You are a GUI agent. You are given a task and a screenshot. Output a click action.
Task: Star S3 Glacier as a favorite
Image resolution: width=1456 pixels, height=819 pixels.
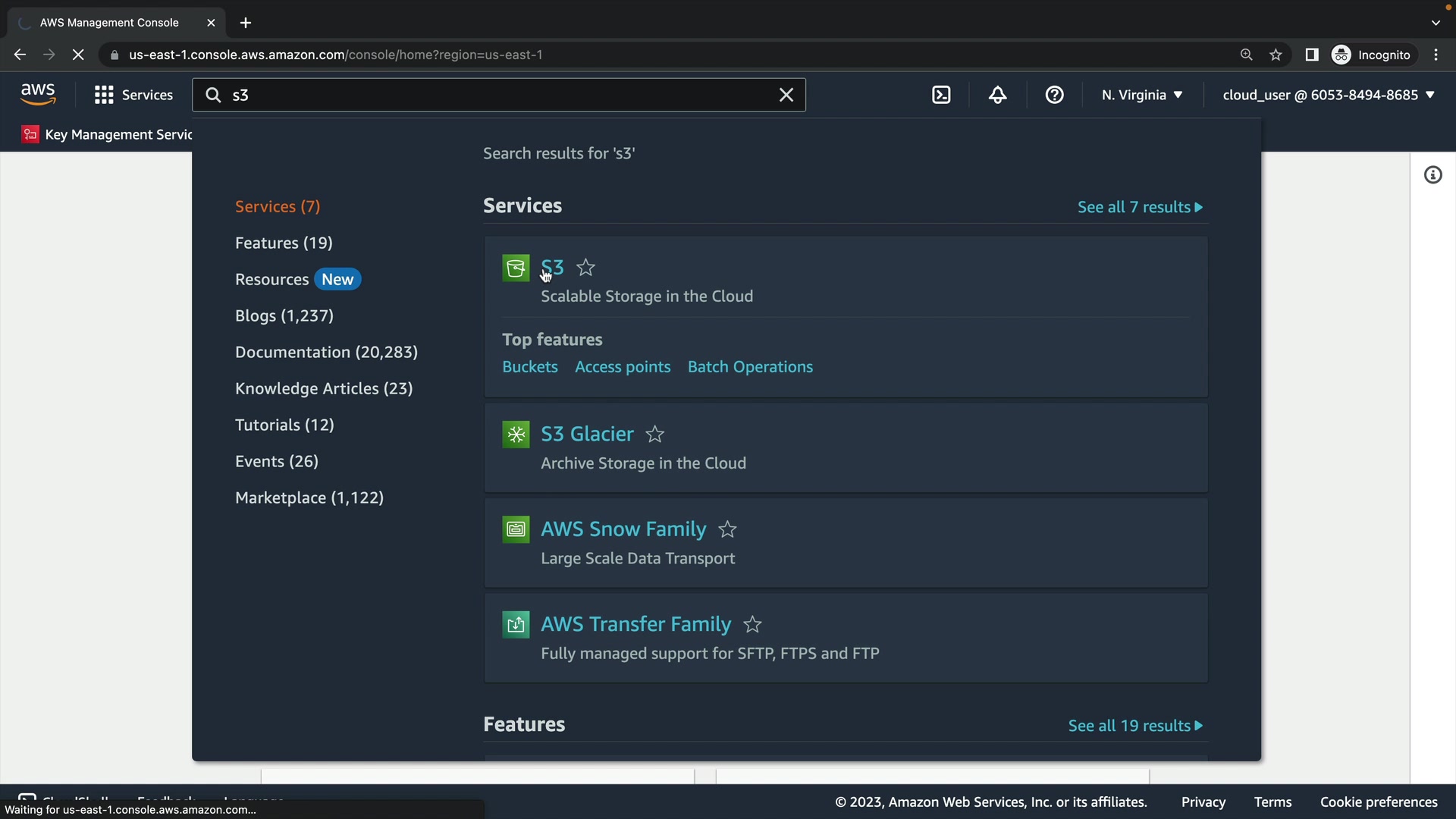pyautogui.click(x=655, y=435)
